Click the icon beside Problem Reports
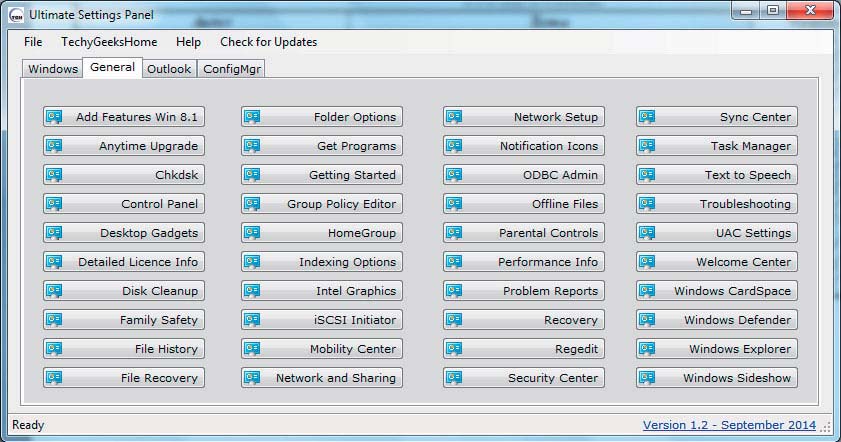Image resolution: width=841 pixels, height=442 pixels. [x=454, y=290]
